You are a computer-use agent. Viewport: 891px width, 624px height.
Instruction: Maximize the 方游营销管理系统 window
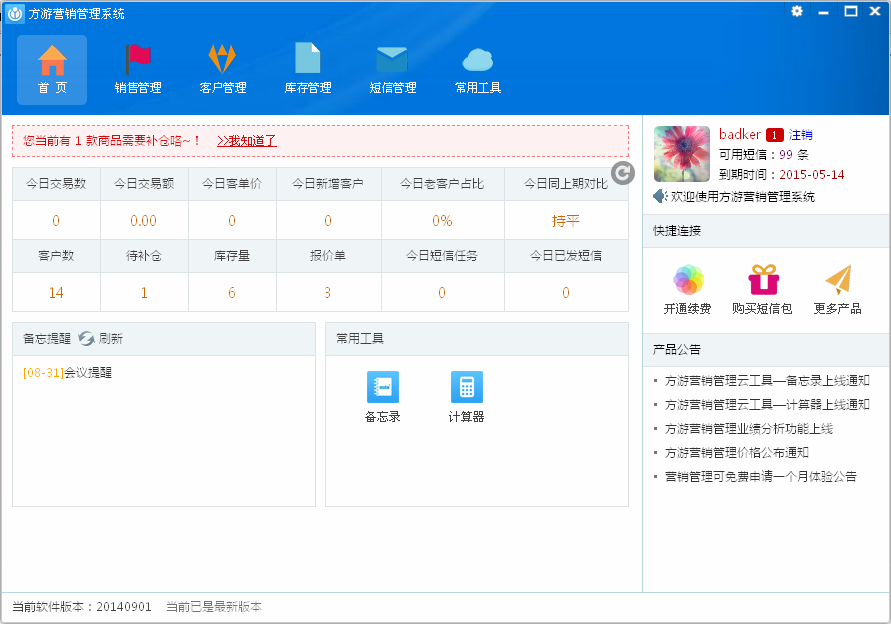coord(851,11)
